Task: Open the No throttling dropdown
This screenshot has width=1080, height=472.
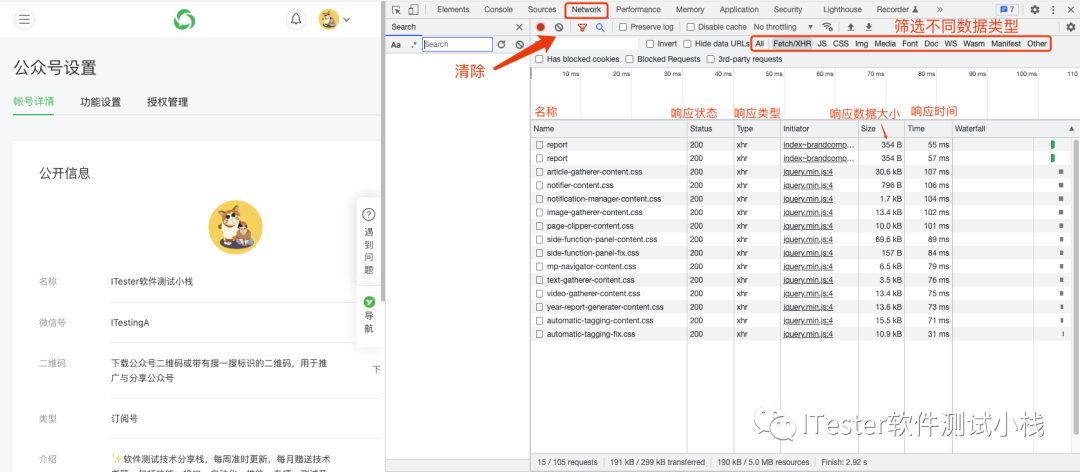Action: tap(784, 27)
